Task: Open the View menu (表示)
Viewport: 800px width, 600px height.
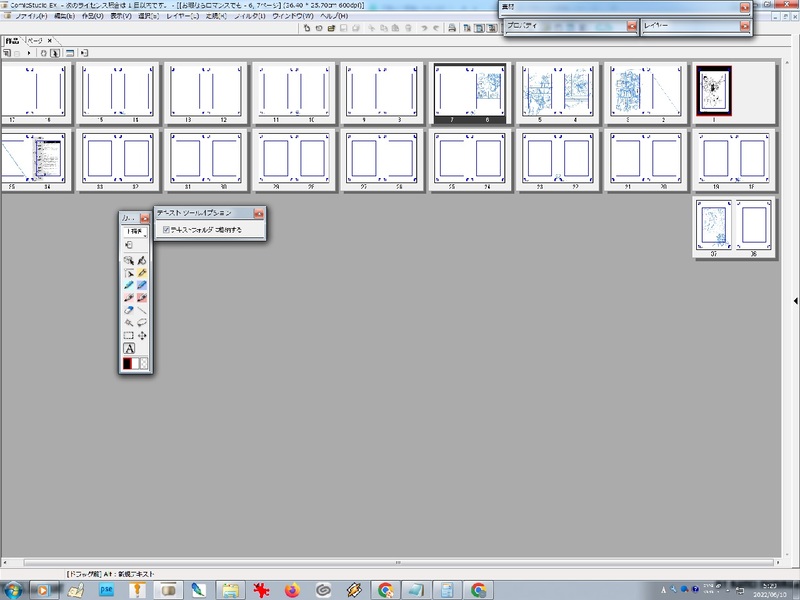Action: tap(120, 16)
